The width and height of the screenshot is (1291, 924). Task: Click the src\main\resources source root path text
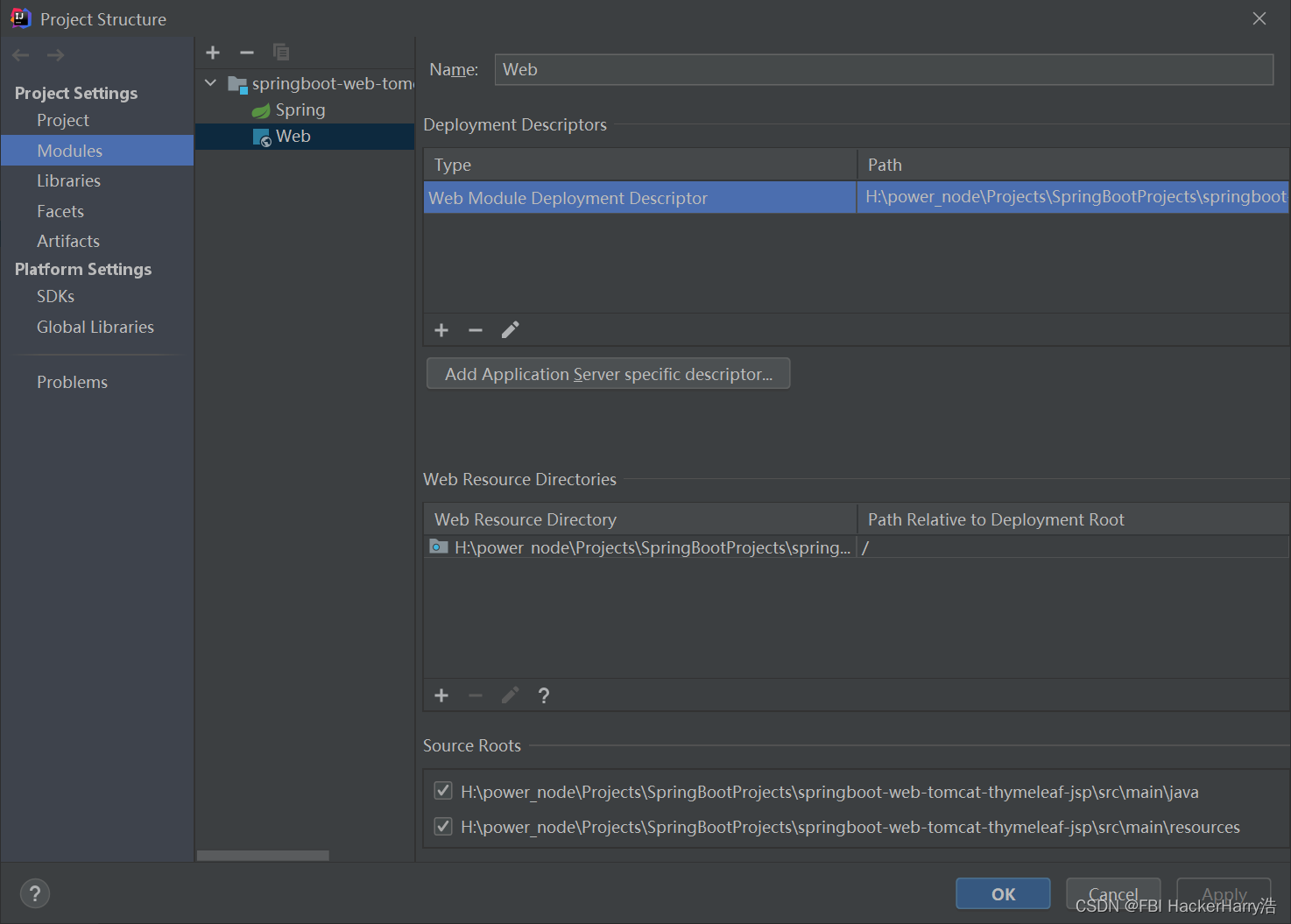pos(850,827)
